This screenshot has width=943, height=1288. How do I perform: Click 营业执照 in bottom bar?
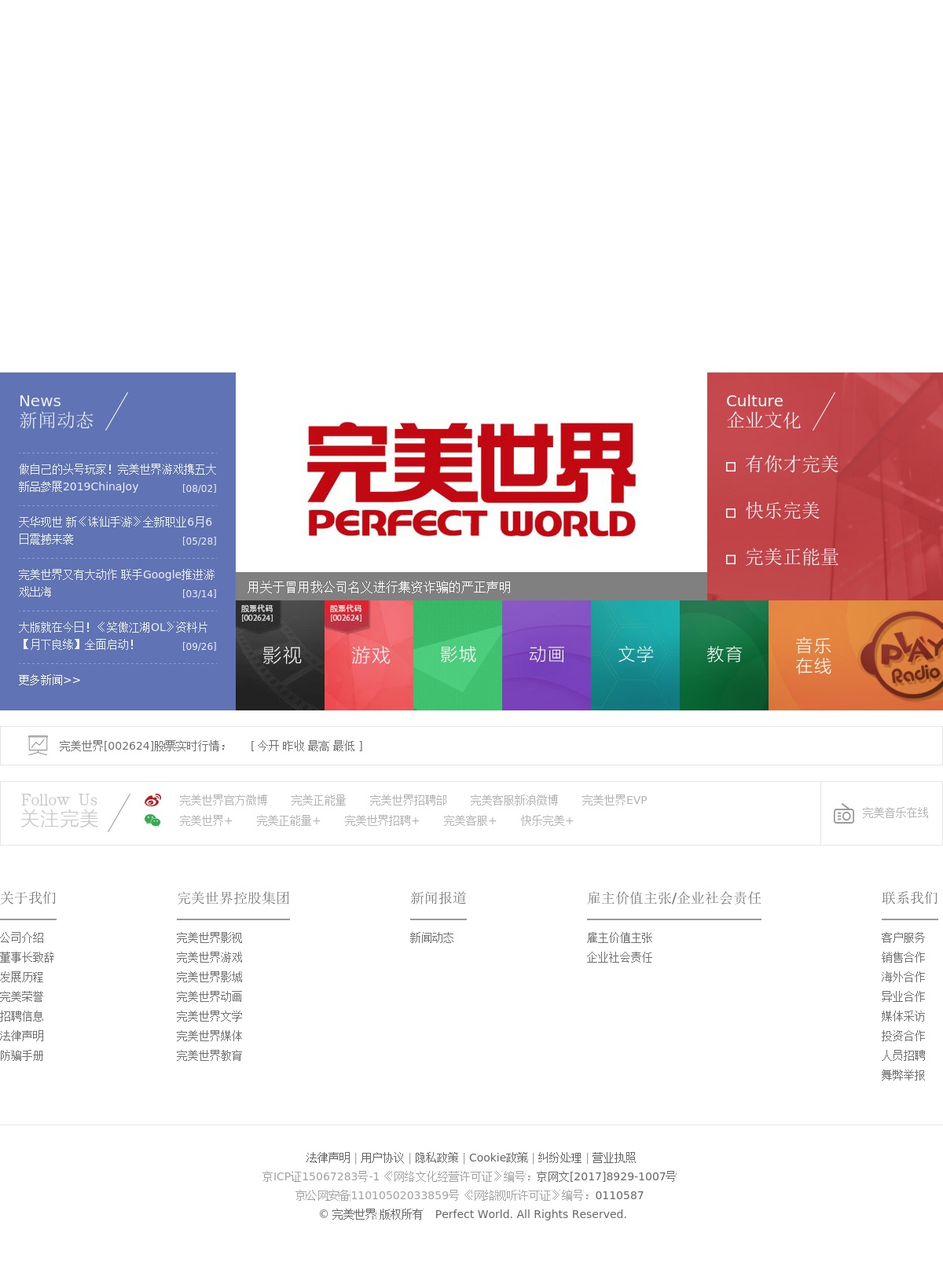click(x=615, y=1158)
